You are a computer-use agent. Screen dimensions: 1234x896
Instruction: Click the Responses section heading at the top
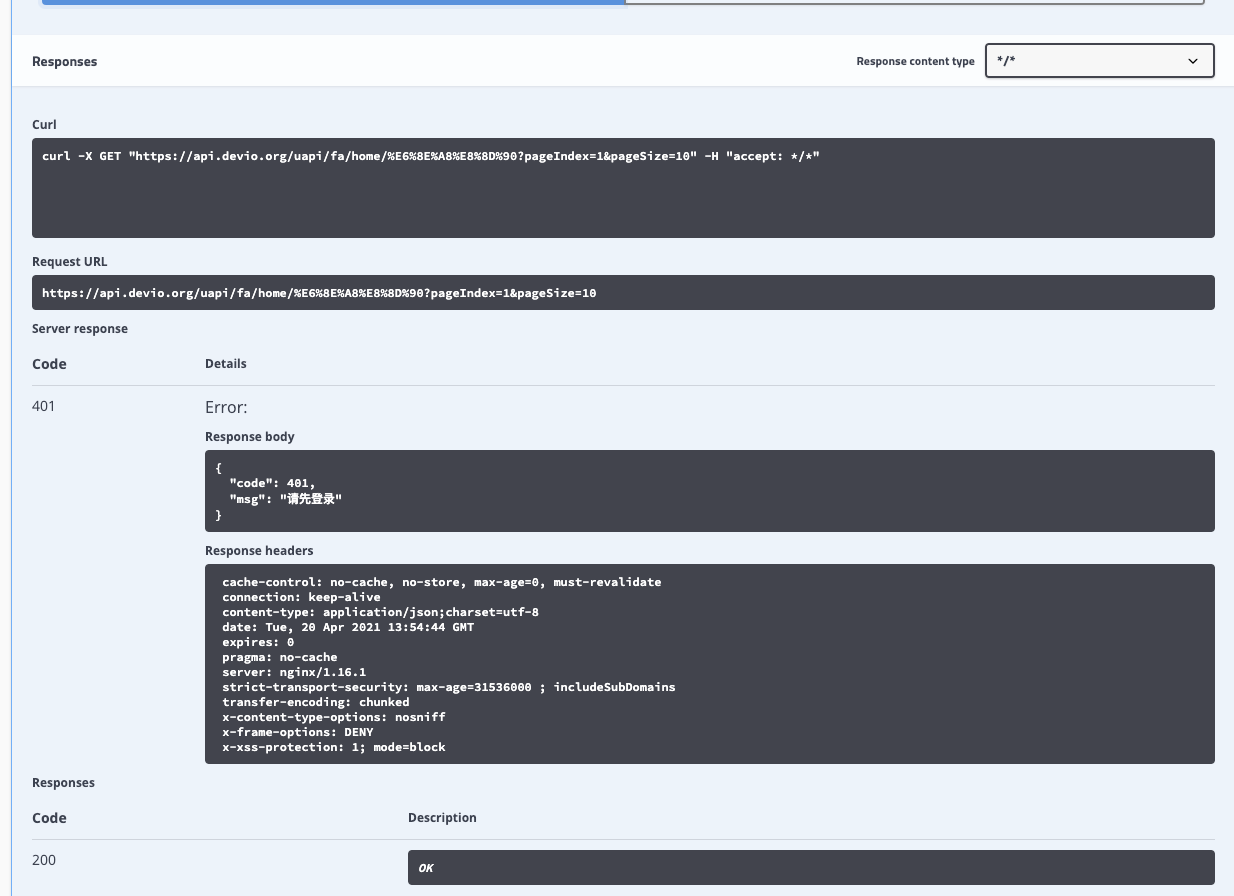65,62
